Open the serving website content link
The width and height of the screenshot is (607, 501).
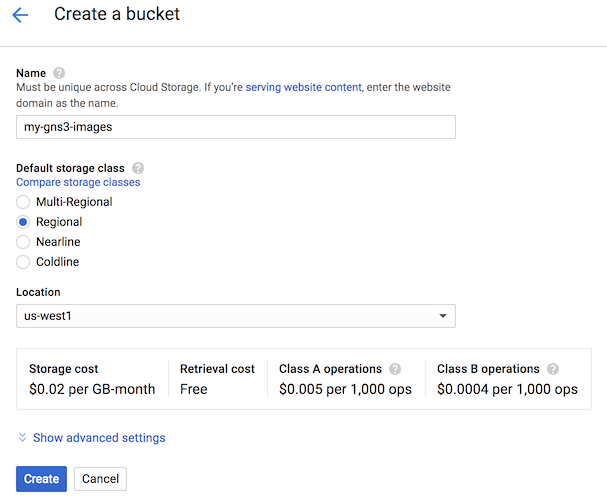click(303, 88)
